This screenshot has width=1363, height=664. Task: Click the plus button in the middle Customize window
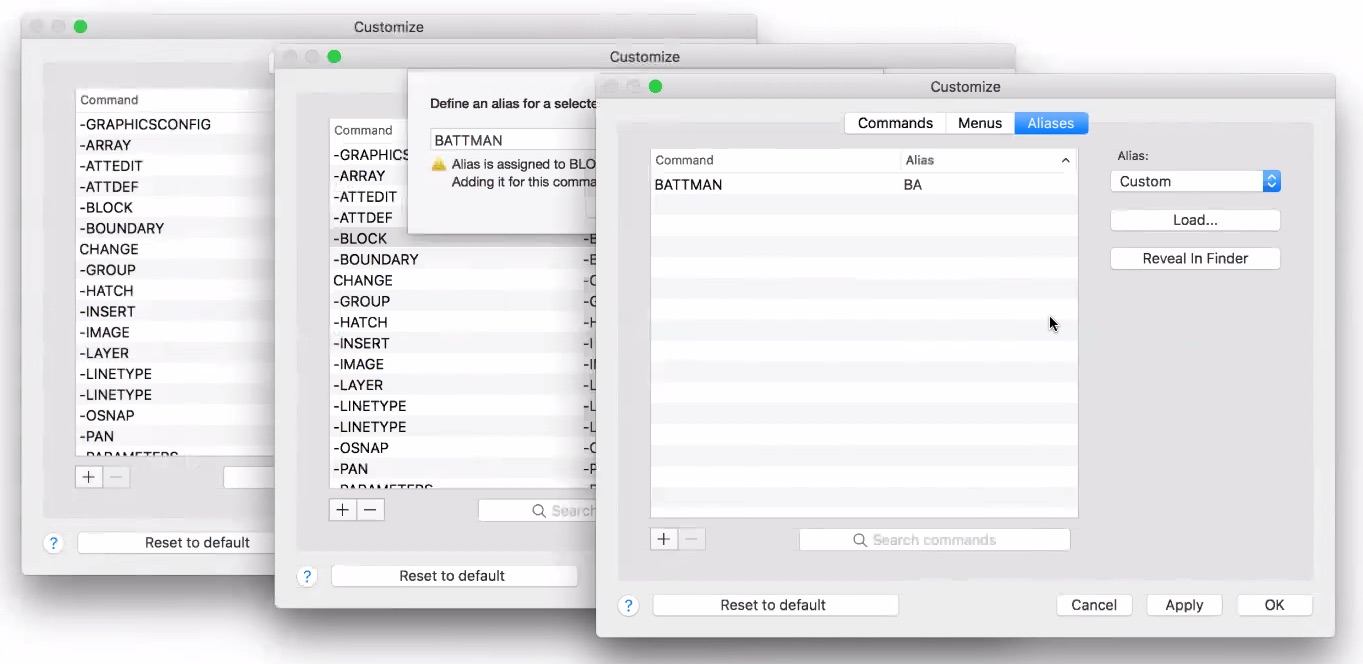[x=343, y=510]
